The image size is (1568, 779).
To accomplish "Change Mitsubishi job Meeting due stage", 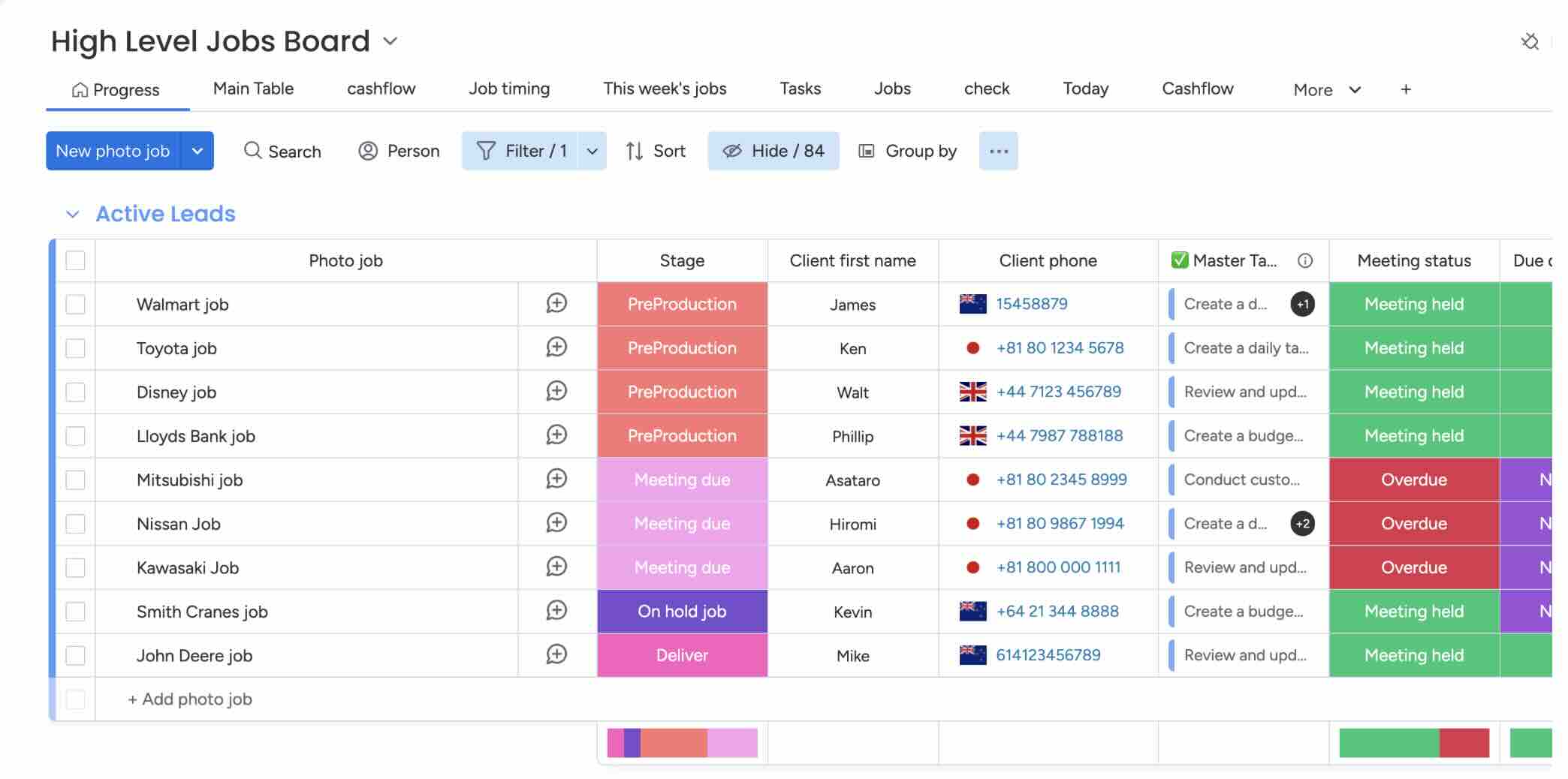I will 682,480.
